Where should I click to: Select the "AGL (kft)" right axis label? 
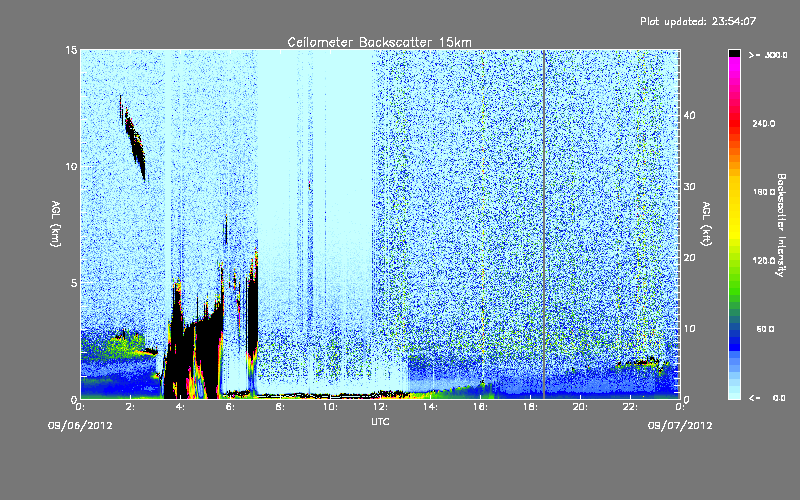[706, 223]
